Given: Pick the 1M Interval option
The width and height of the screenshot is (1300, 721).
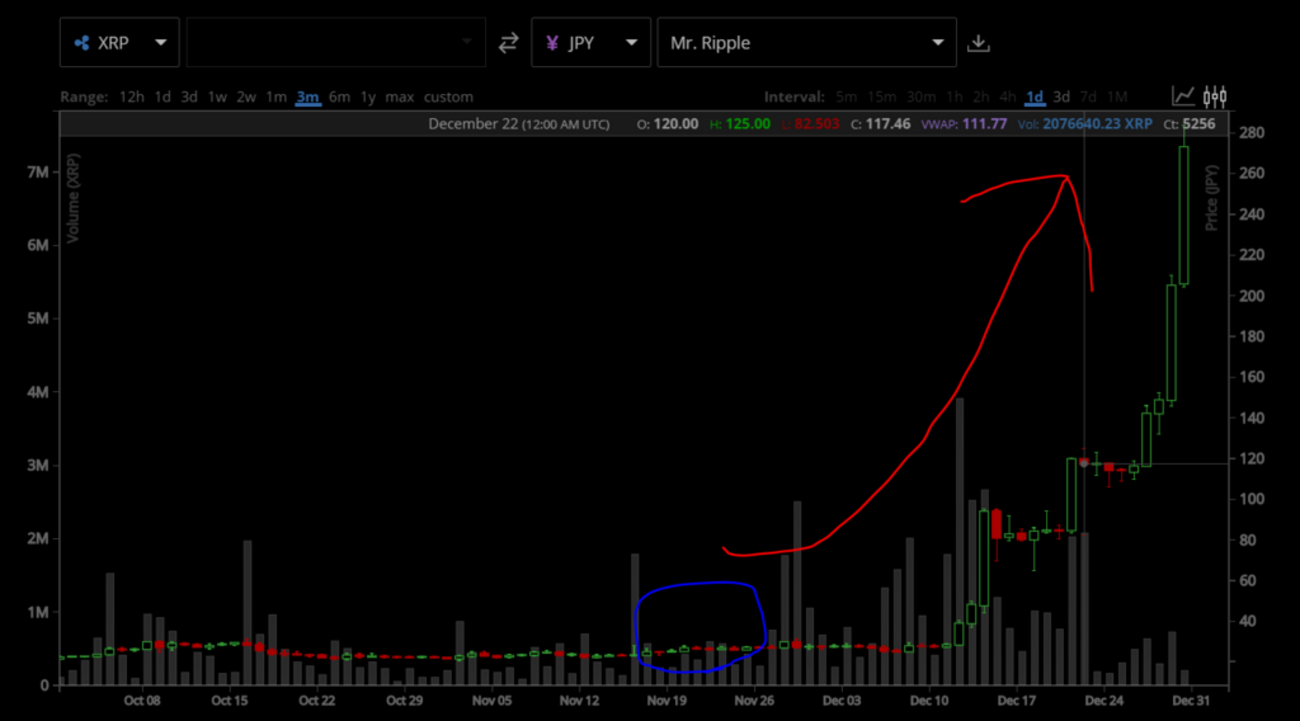Looking at the screenshot, I should pyautogui.click(x=1117, y=97).
